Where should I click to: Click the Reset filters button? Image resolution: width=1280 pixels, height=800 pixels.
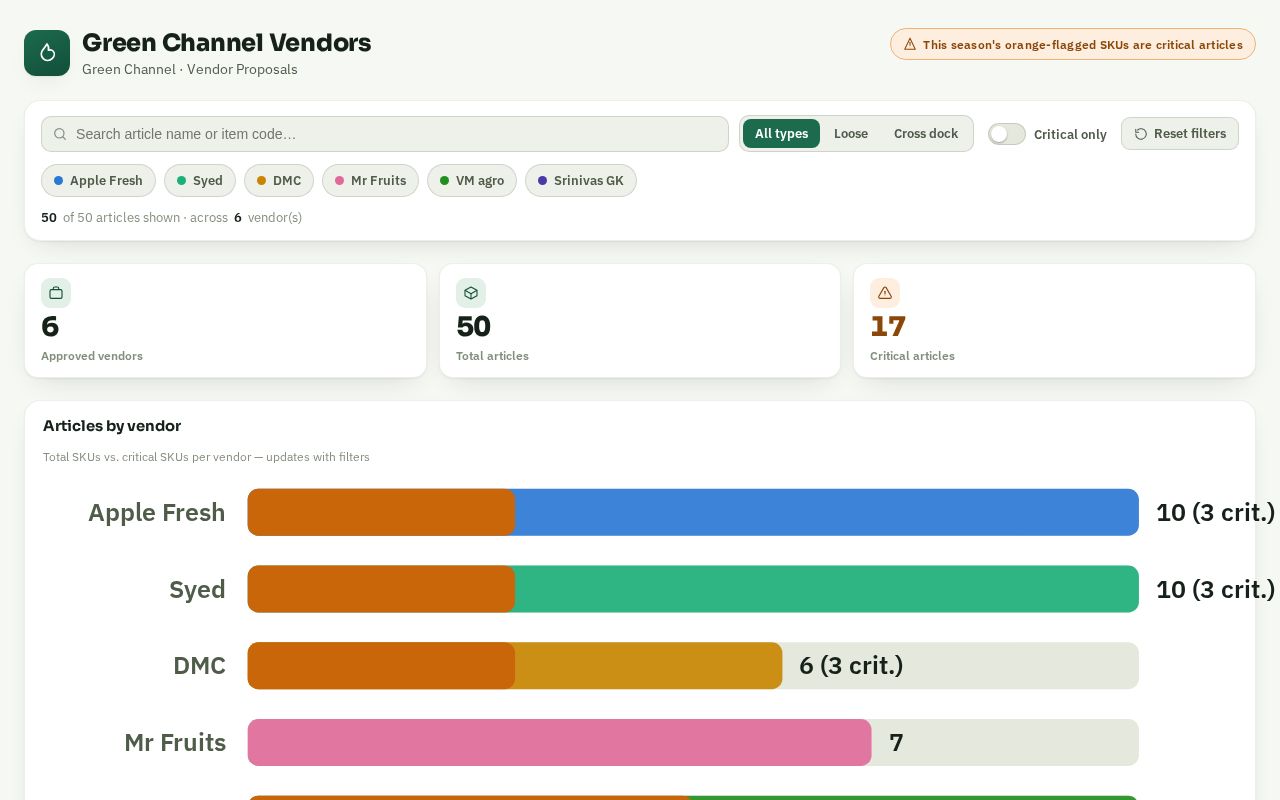tap(1180, 134)
